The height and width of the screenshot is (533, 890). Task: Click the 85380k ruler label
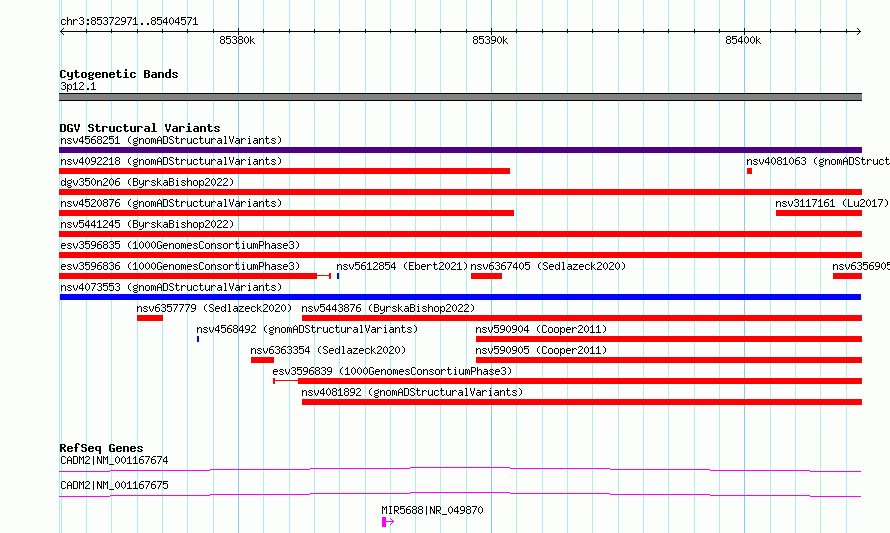pos(237,41)
